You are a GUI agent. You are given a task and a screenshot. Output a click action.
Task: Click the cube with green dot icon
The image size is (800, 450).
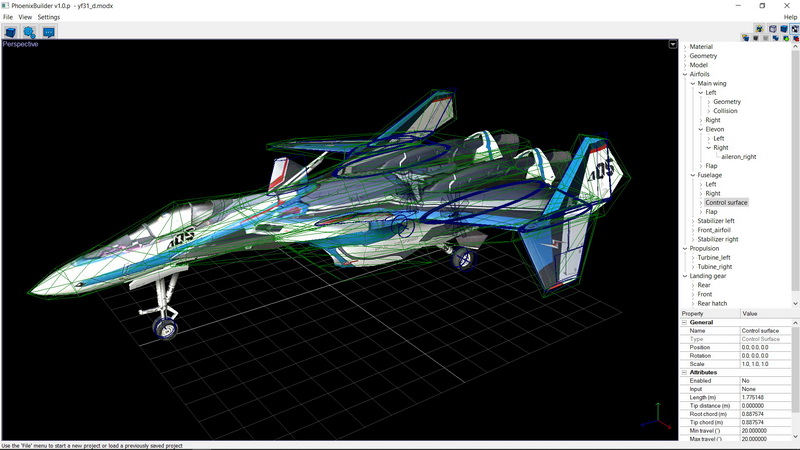point(786,38)
